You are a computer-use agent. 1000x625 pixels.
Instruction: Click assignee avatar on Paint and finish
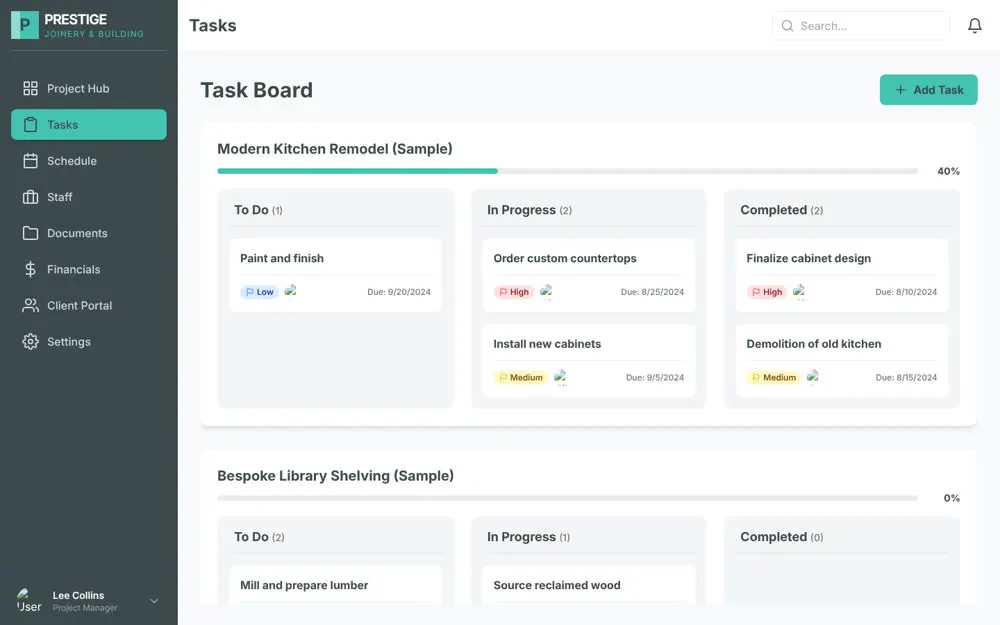pos(290,291)
